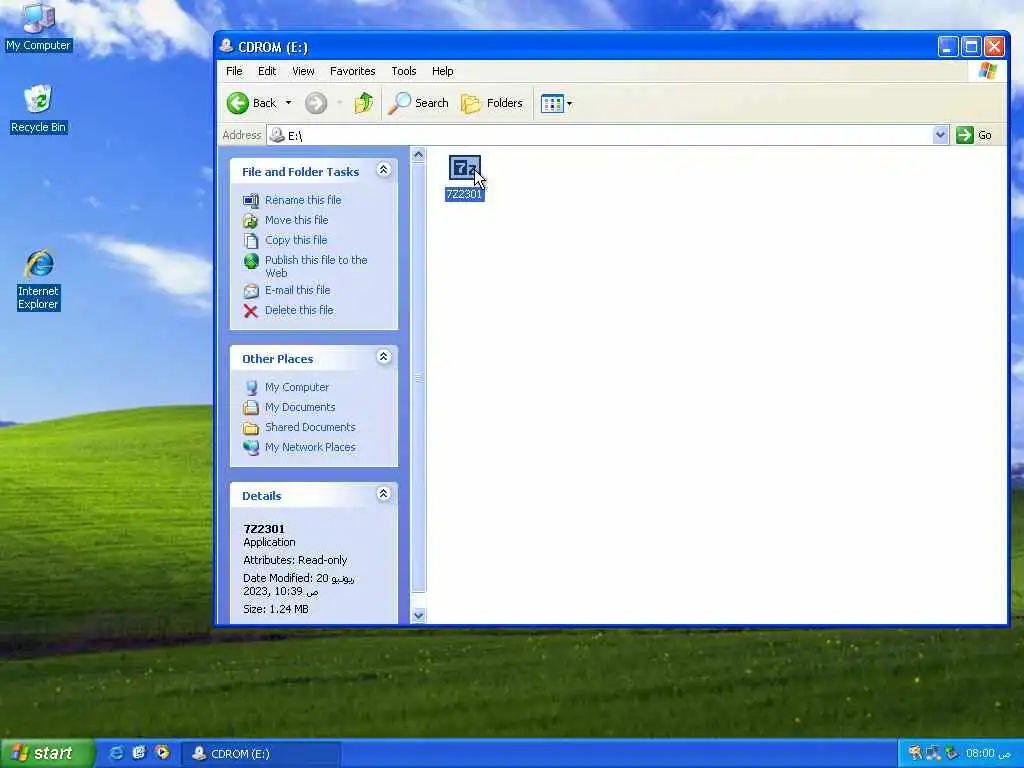Viewport: 1024px width, 768px height.
Task: Click the system tray clock
Action: coord(988,754)
